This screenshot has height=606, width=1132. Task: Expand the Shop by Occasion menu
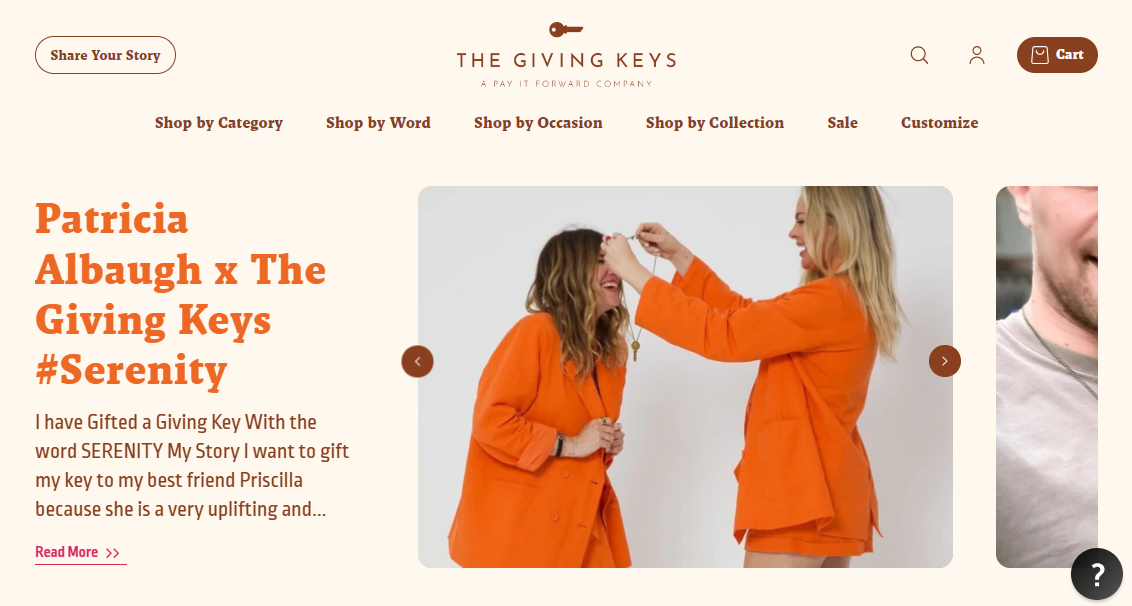click(x=538, y=123)
